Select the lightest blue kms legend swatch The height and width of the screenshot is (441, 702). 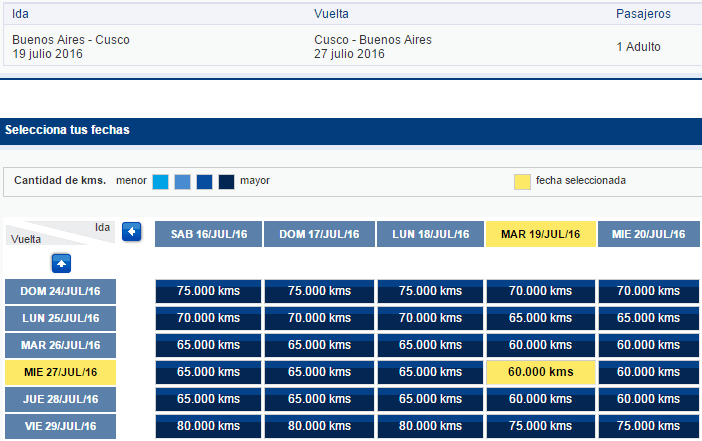pyautogui.click(x=160, y=182)
